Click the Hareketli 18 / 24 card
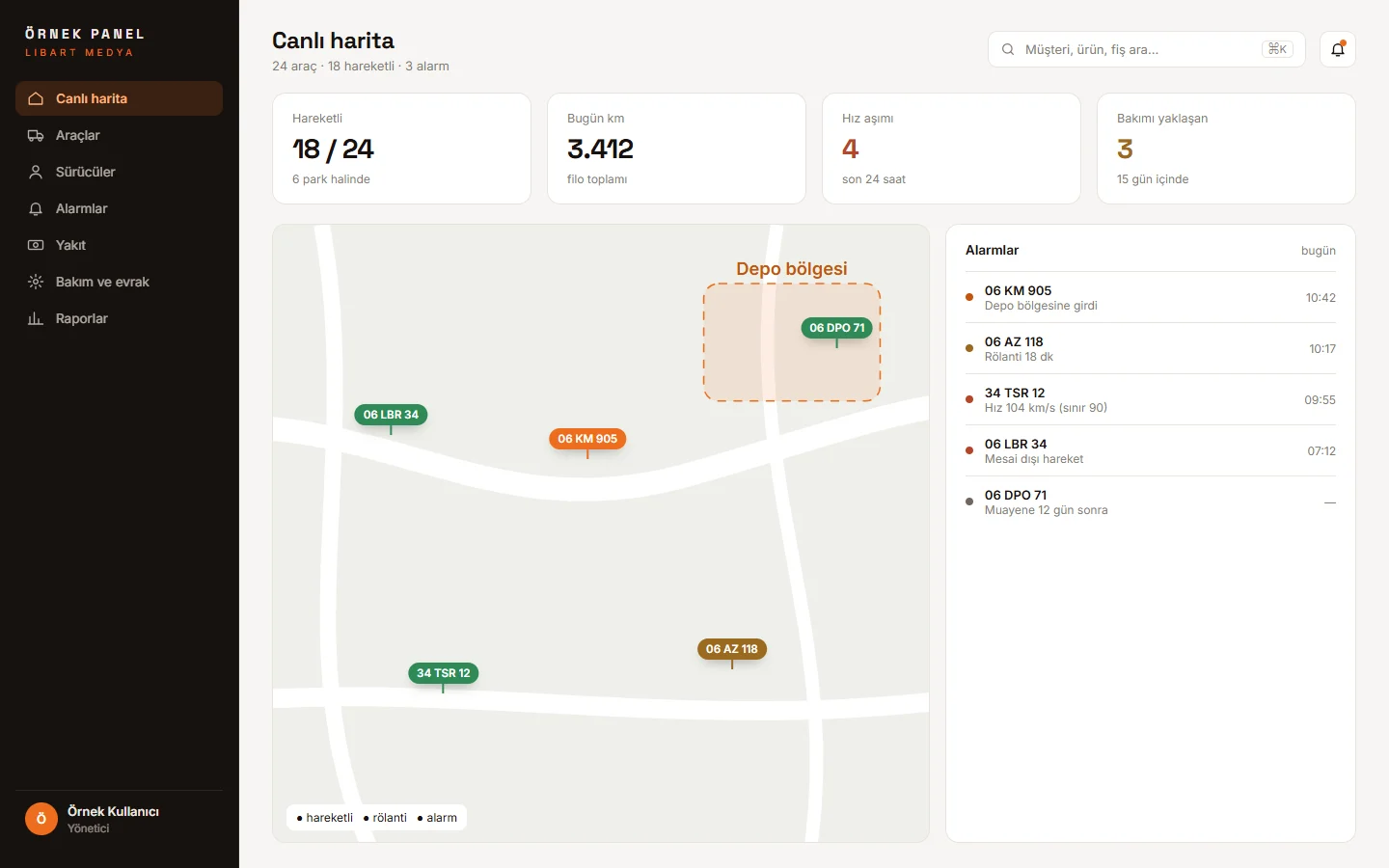Viewport: 1389px width, 868px height. (x=401, y=149)
